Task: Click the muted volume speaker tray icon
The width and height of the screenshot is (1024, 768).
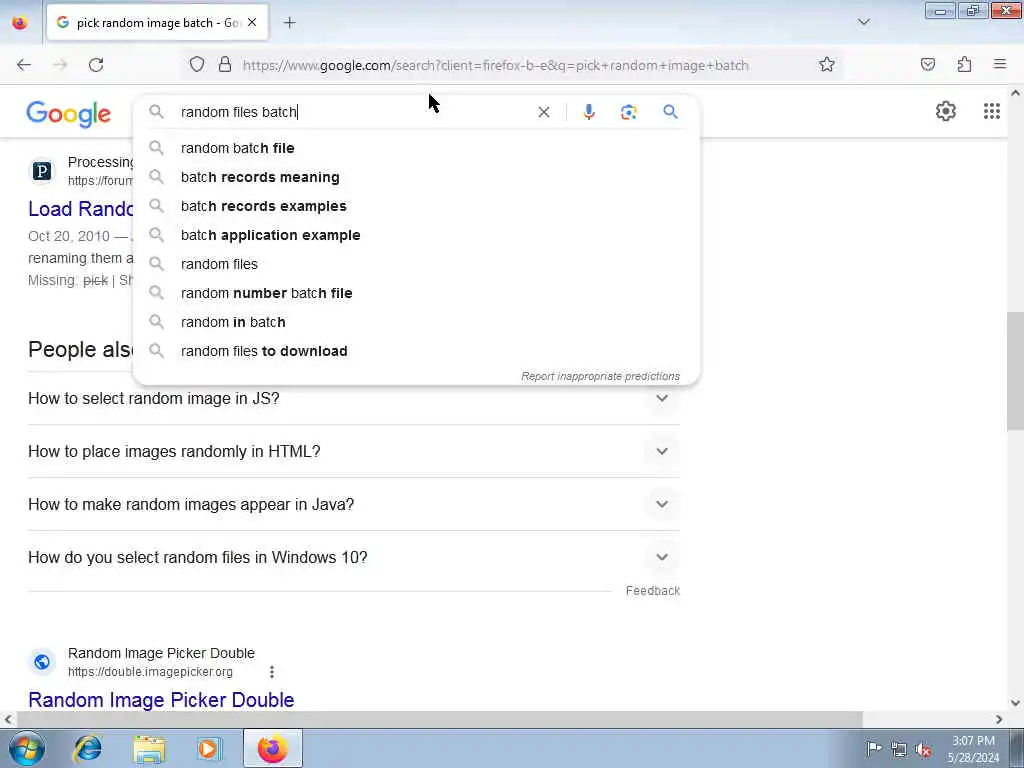Action: point(923,749)
